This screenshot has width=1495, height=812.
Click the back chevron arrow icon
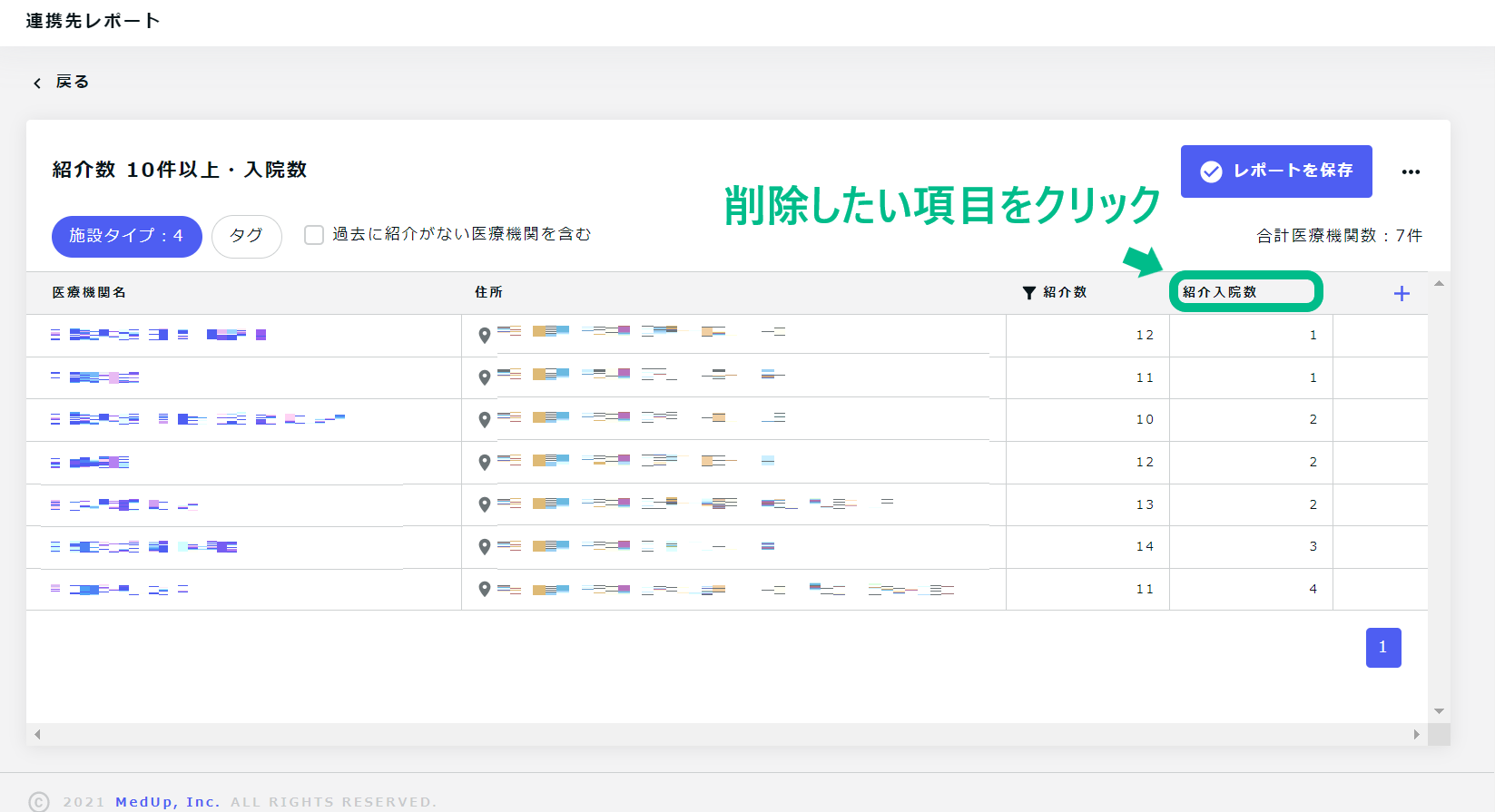[x=37, y=83]
